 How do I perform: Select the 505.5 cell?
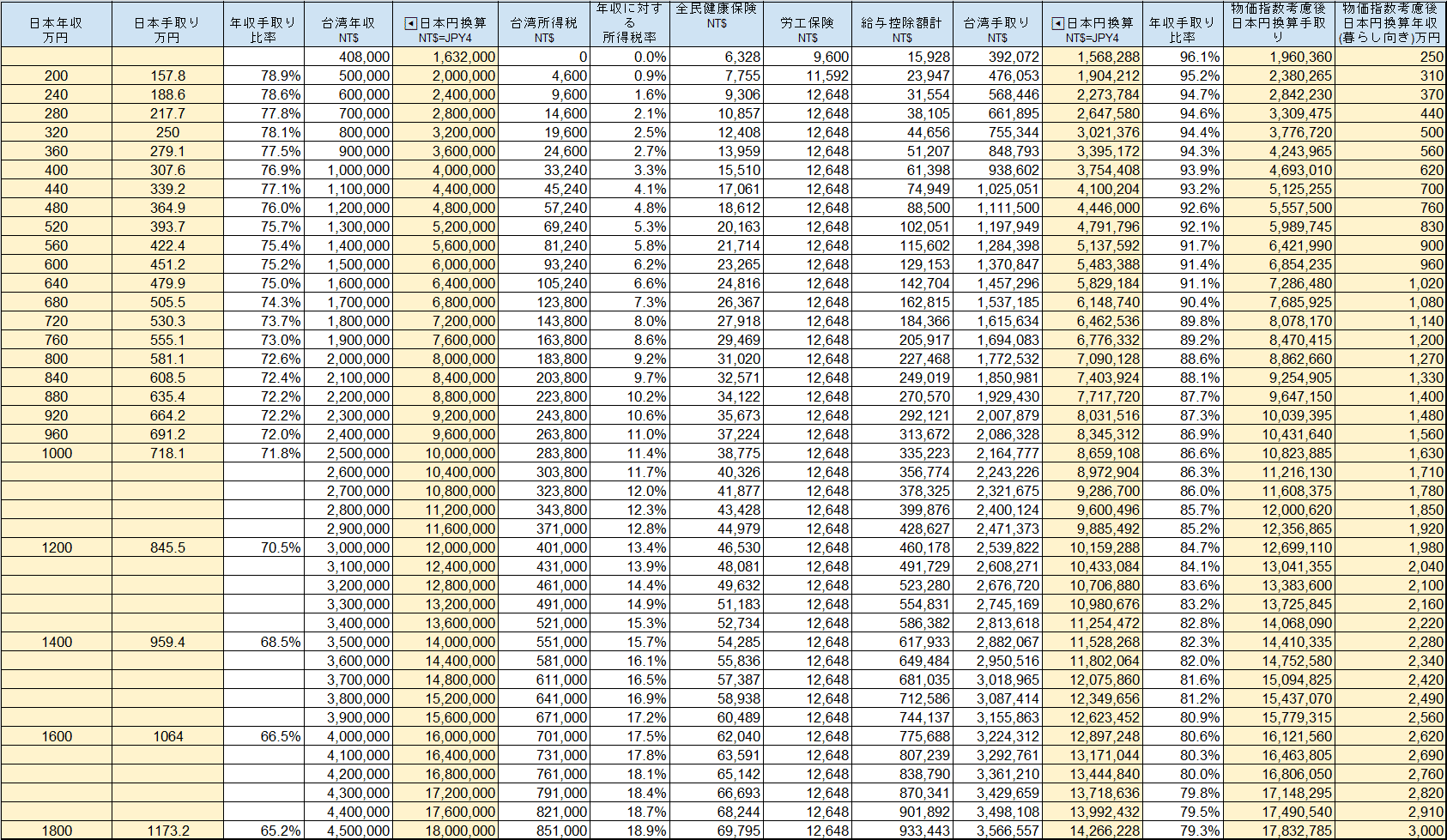[x=167, y=302]
